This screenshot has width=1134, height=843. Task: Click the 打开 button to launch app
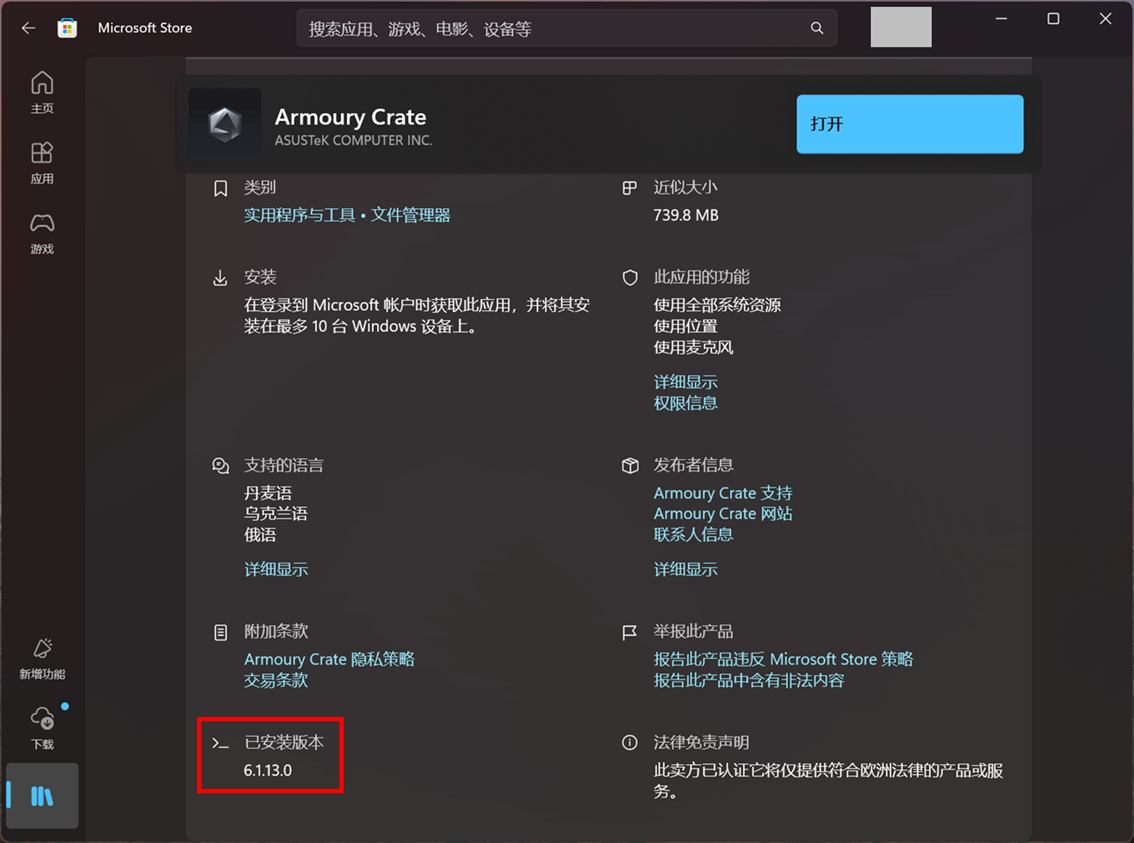click(x=910, y=124)
